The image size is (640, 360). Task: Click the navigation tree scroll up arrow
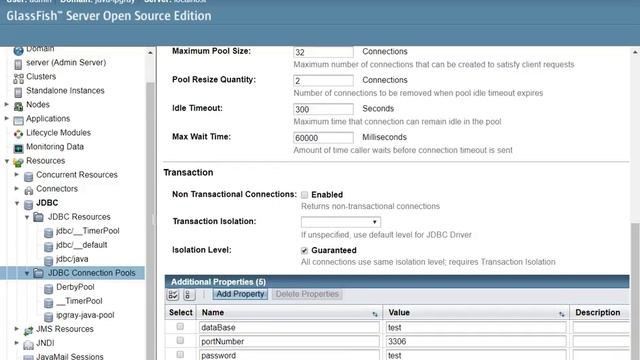[150, 53]
